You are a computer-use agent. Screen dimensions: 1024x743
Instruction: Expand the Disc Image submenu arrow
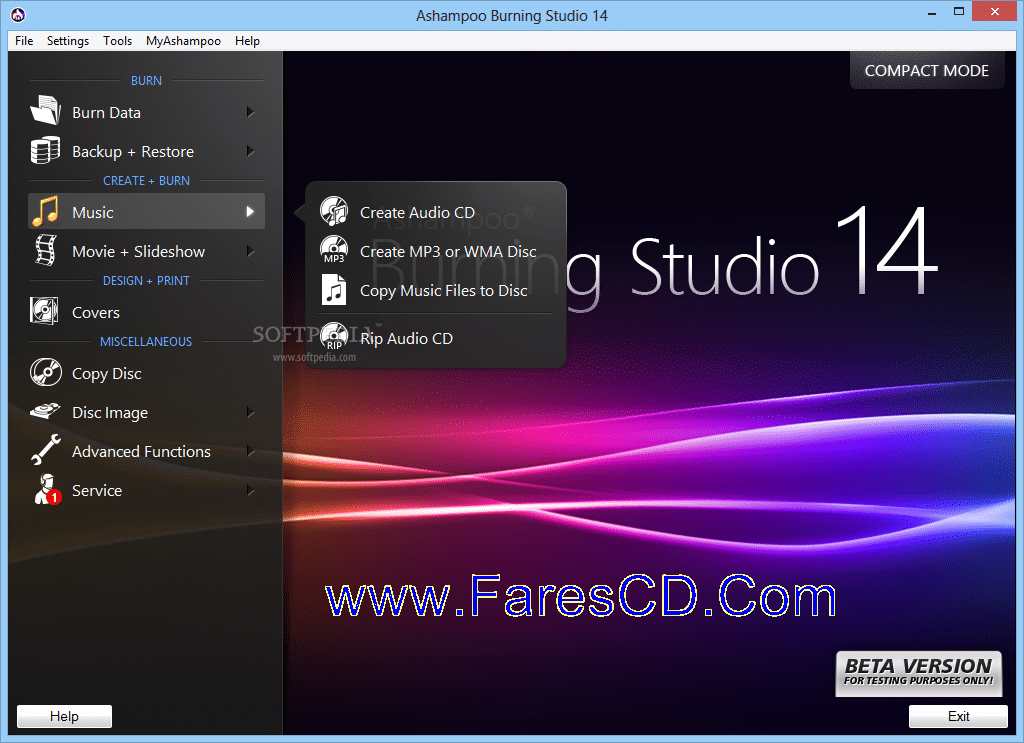tap(250, 412)
